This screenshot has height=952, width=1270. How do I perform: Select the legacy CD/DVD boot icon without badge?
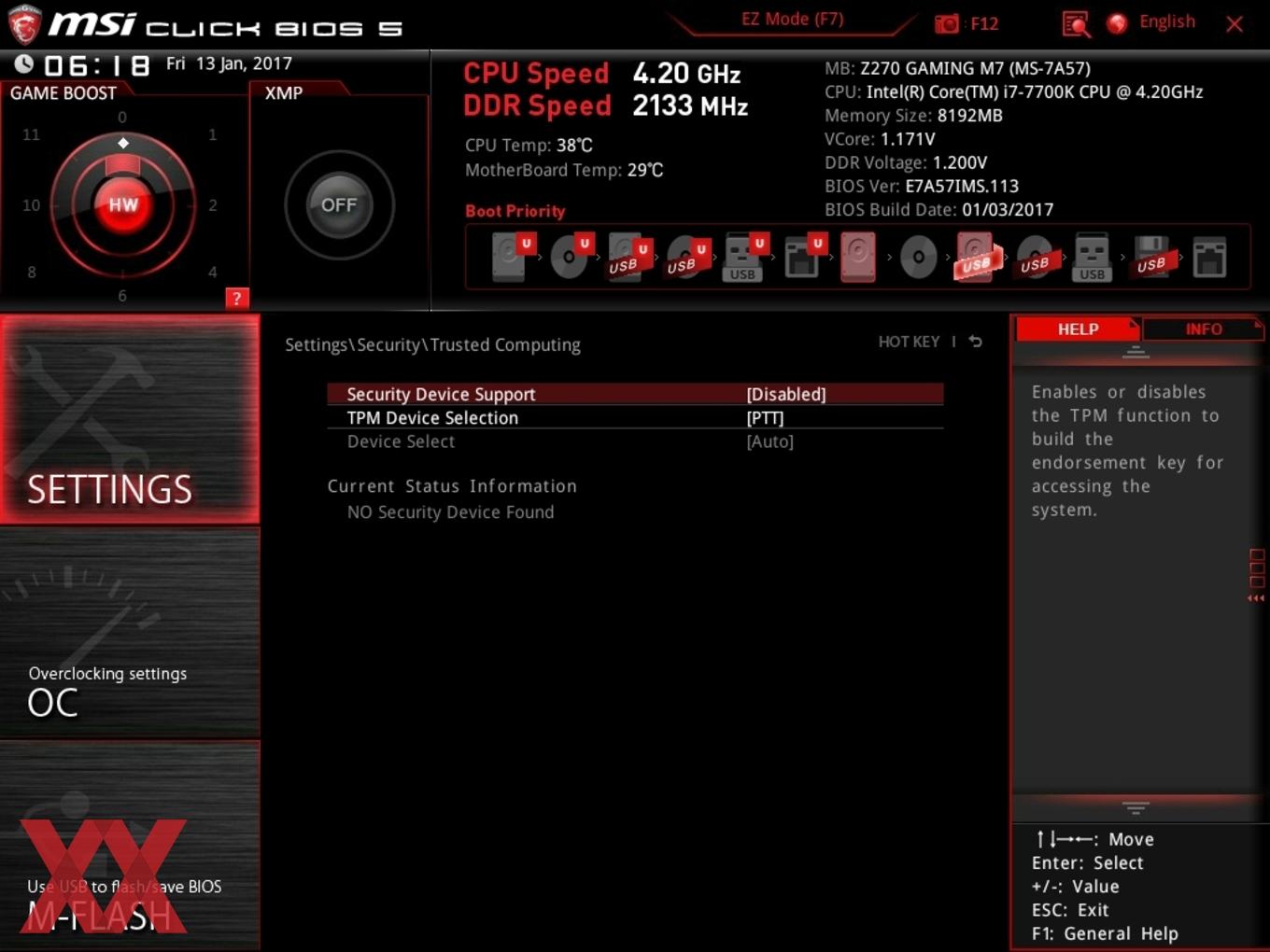[918, 257]
